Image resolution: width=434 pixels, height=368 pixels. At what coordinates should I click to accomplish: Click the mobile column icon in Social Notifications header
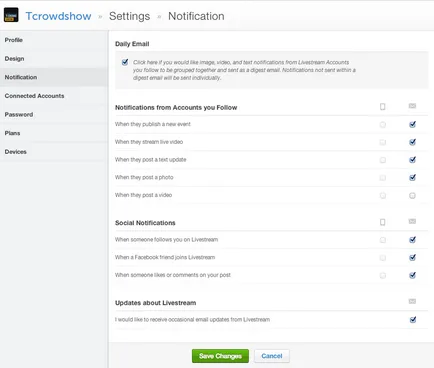(x=383, y=222)
